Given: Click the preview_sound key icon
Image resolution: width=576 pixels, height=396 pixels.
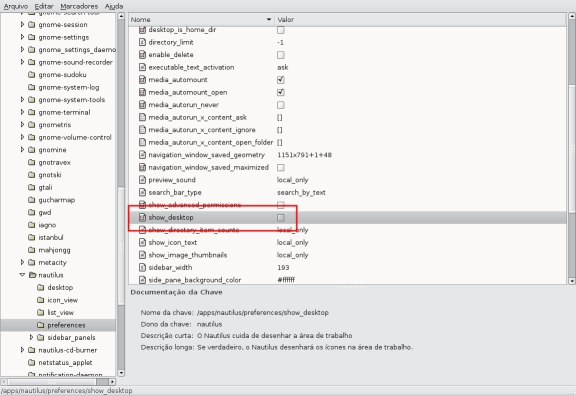Looking at the screenshot, I should point(142,180).
